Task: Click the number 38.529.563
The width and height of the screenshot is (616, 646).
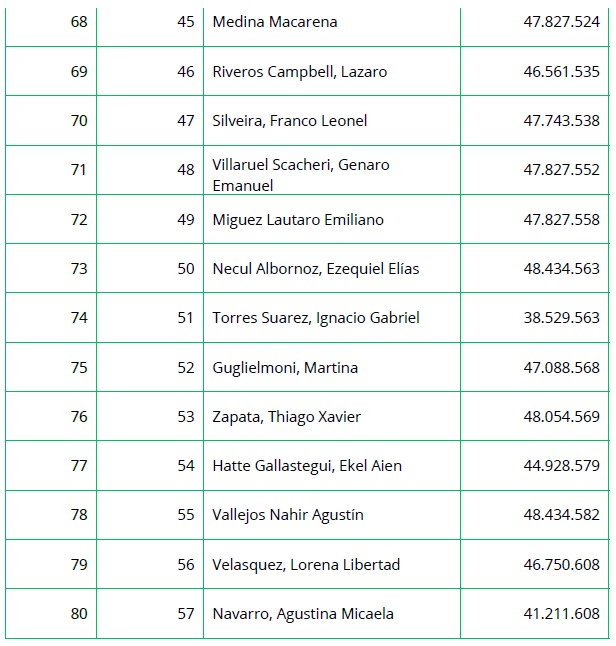Action: coord(561,318)
